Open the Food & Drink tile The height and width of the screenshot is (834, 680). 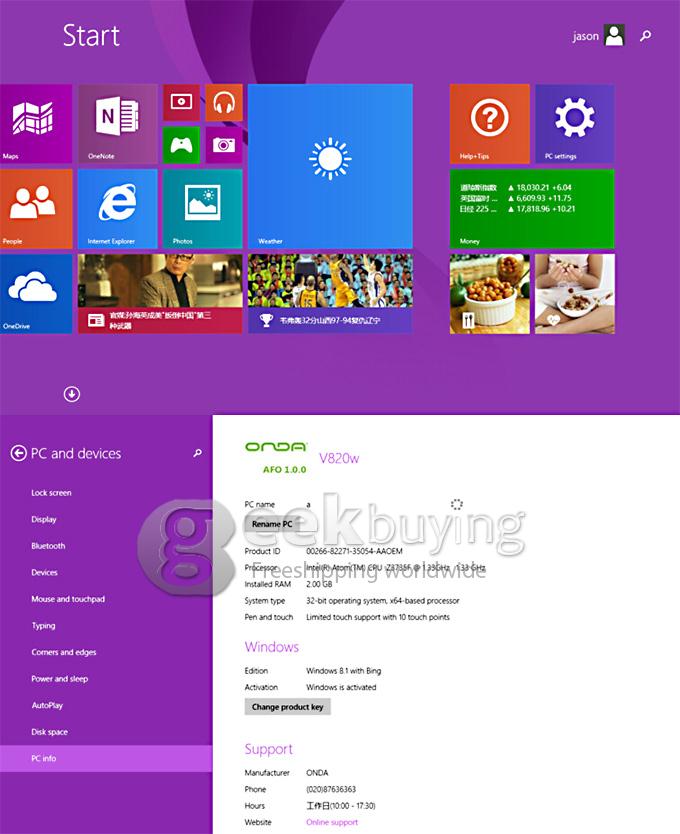(490, 294)
